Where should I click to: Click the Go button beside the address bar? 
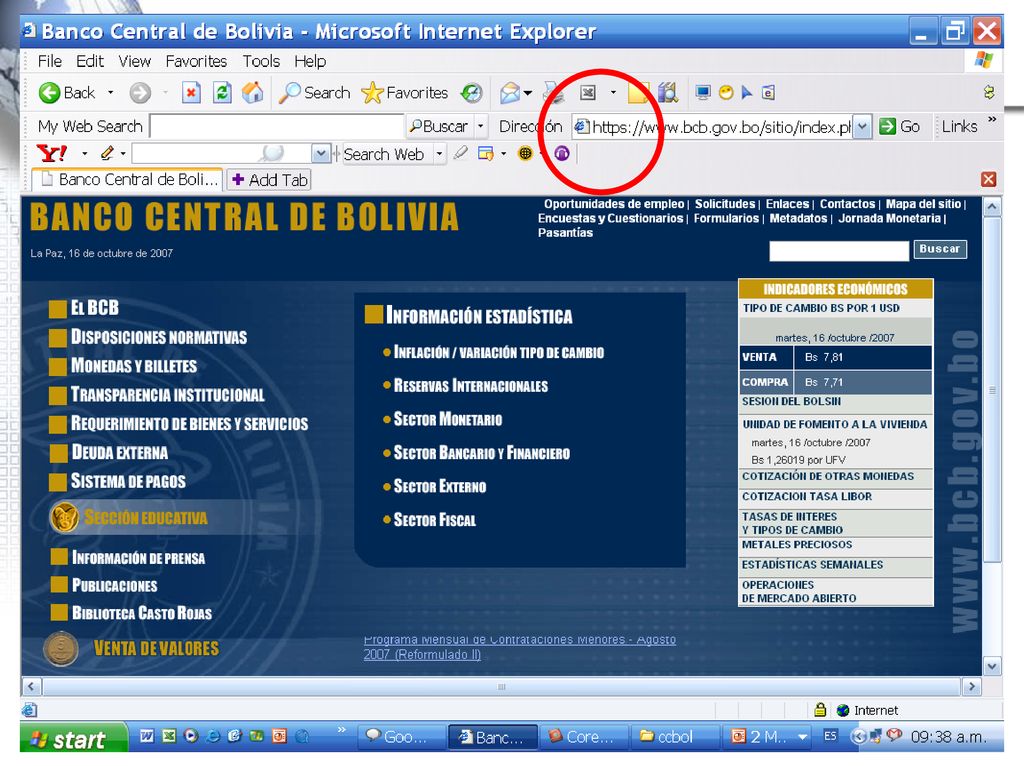point(899,127)
